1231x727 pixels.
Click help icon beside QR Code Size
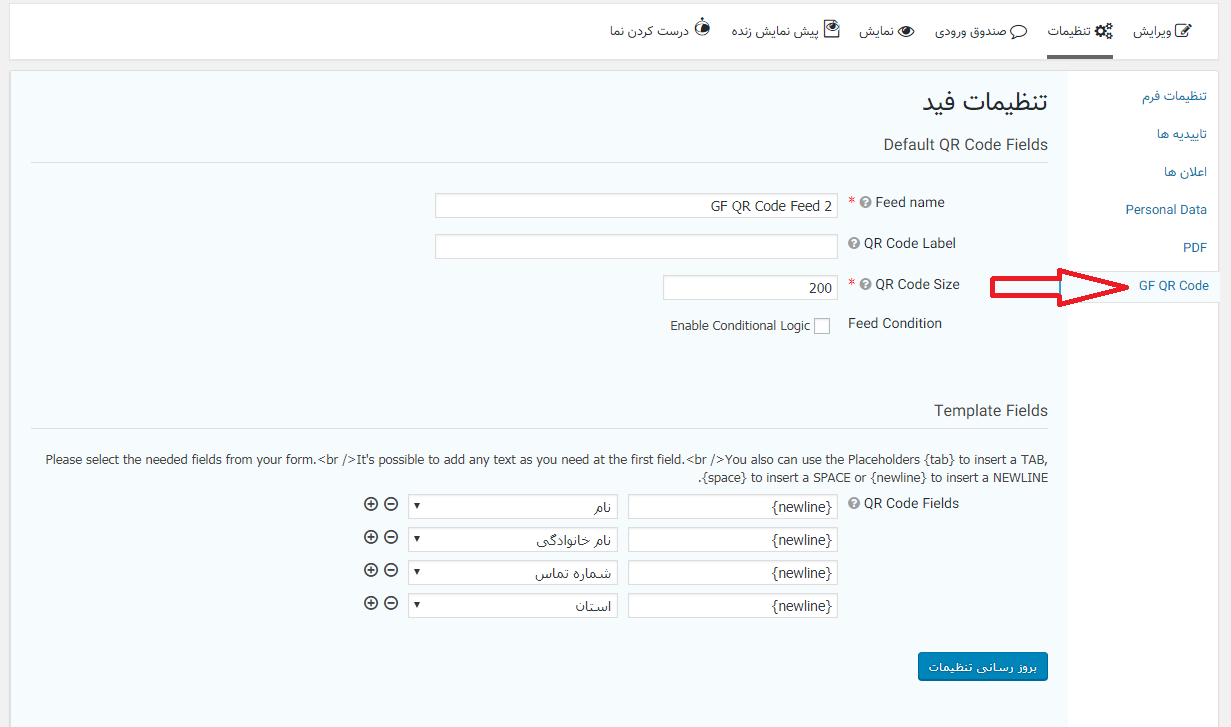pyautogui.click(x=865, y=285)
